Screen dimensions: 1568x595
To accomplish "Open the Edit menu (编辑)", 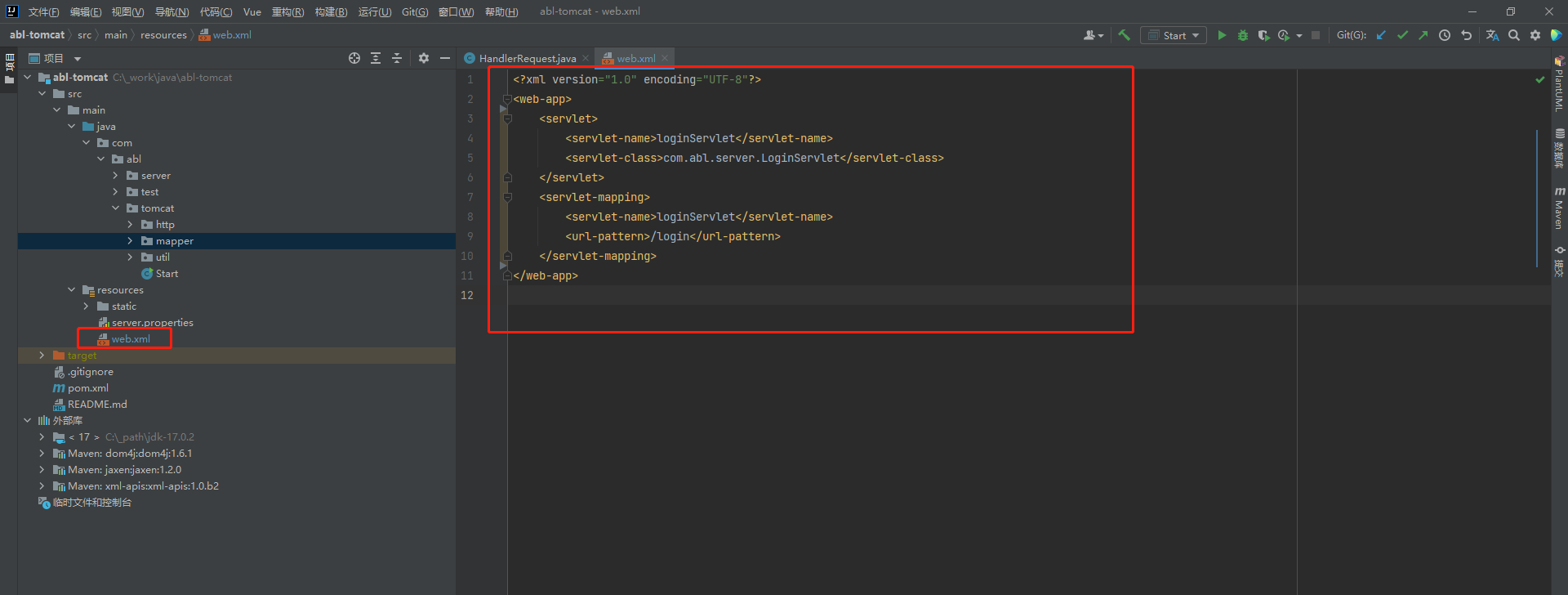I will [x=86, y=11].
